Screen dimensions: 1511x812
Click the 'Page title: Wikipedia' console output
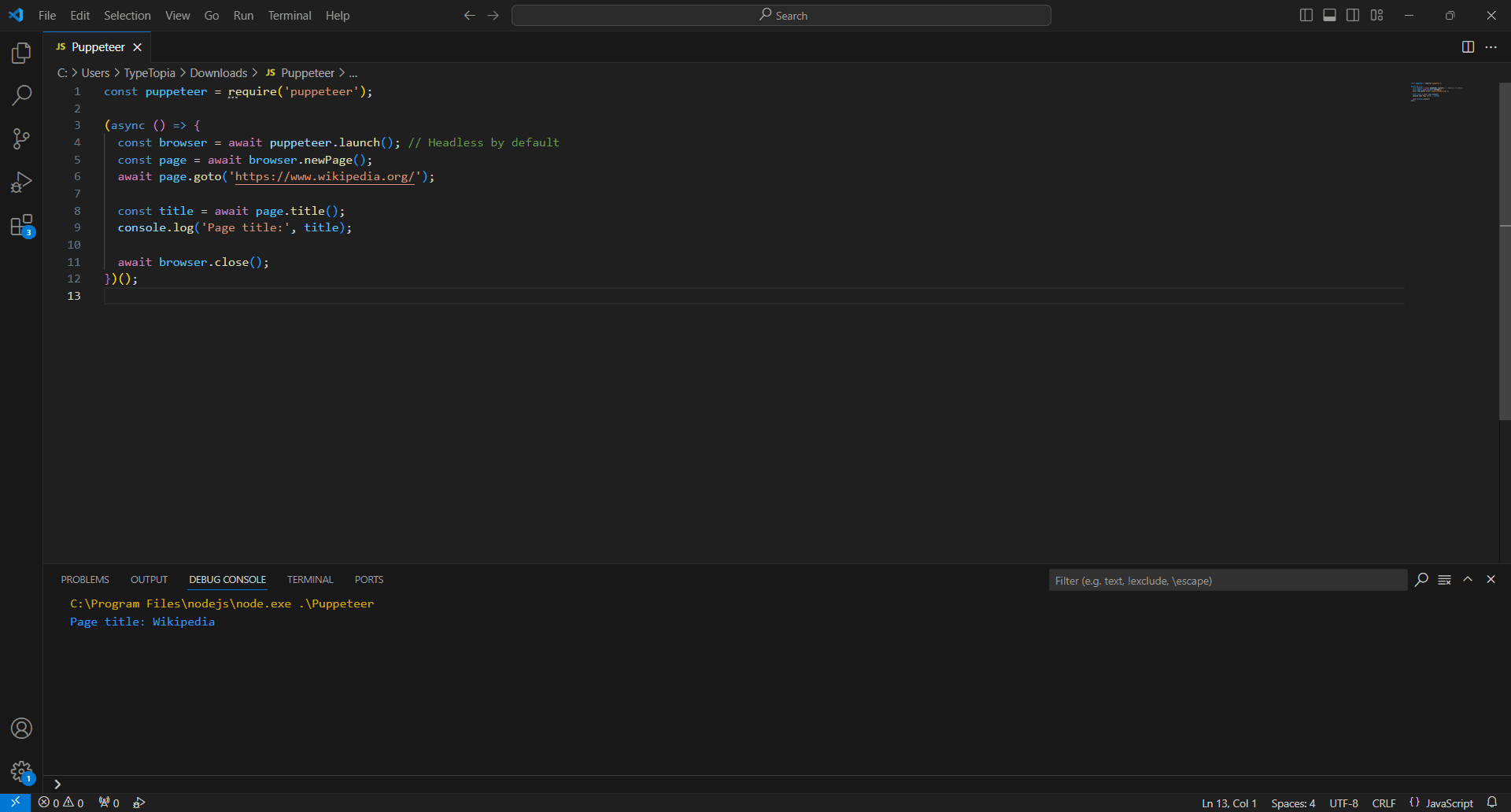tap(142, 622)
